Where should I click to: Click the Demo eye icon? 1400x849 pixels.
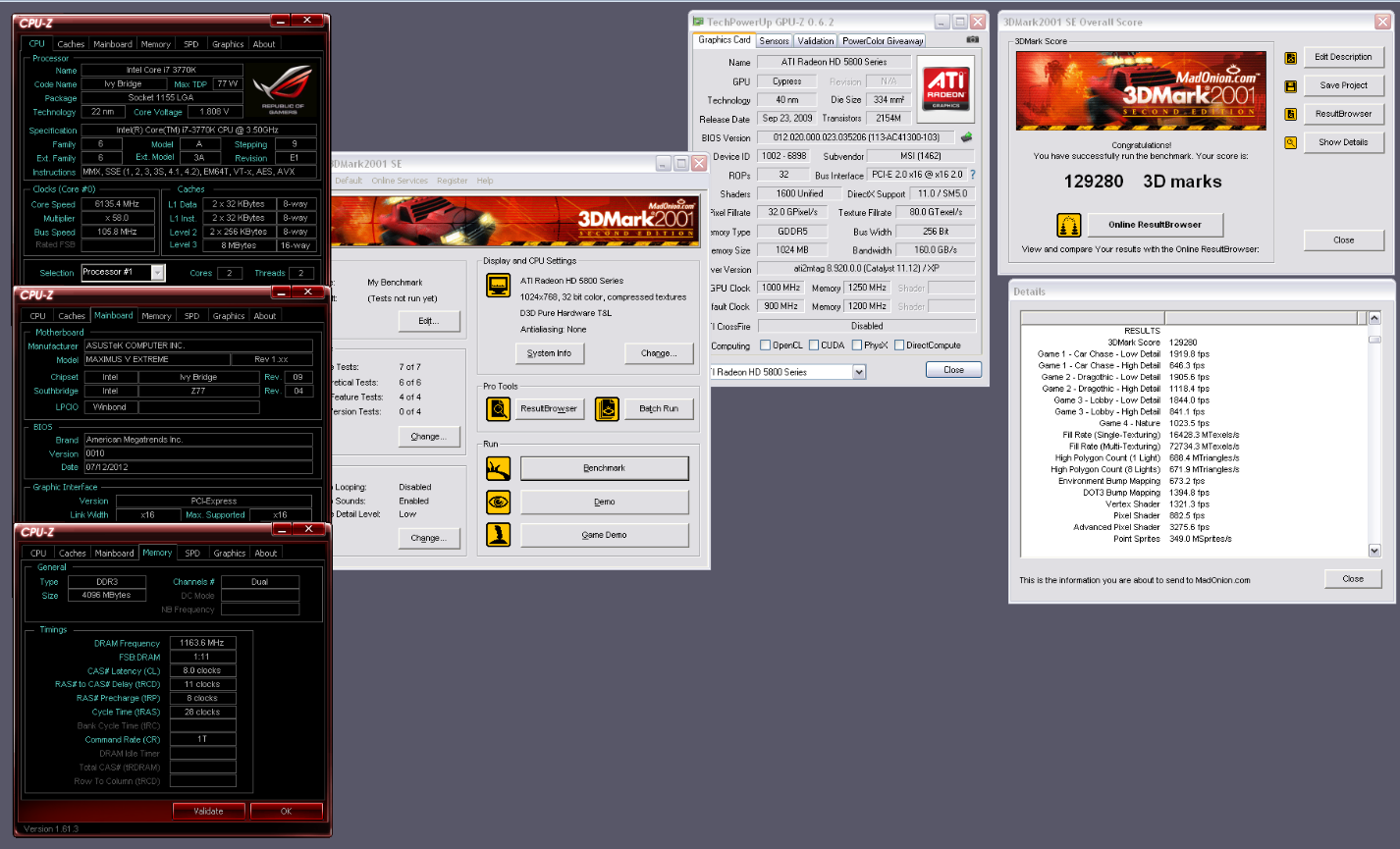(x=499, y=502)
